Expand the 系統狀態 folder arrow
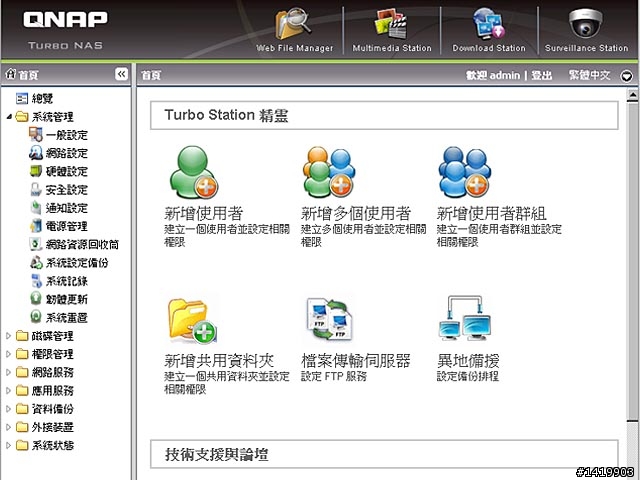The image size is (640, 480). coord(9,445)
